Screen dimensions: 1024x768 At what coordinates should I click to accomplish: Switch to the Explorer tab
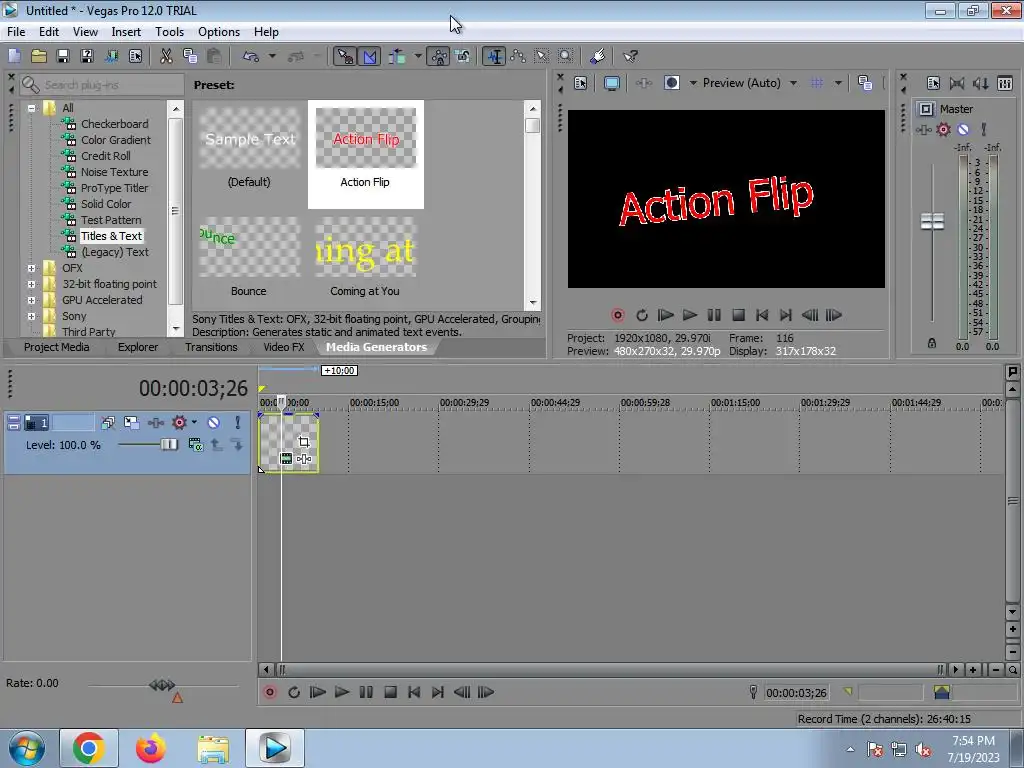[137, 347]
